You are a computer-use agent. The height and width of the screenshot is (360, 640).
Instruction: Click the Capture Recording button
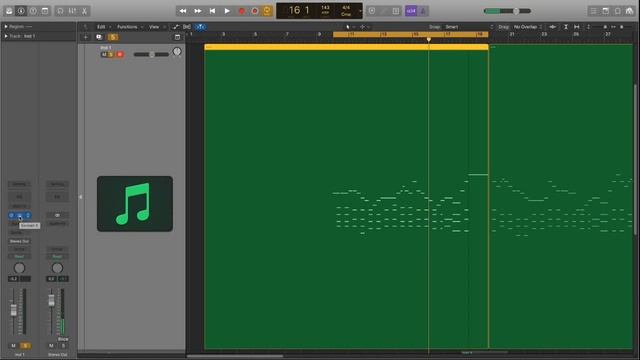pos(255,11)
